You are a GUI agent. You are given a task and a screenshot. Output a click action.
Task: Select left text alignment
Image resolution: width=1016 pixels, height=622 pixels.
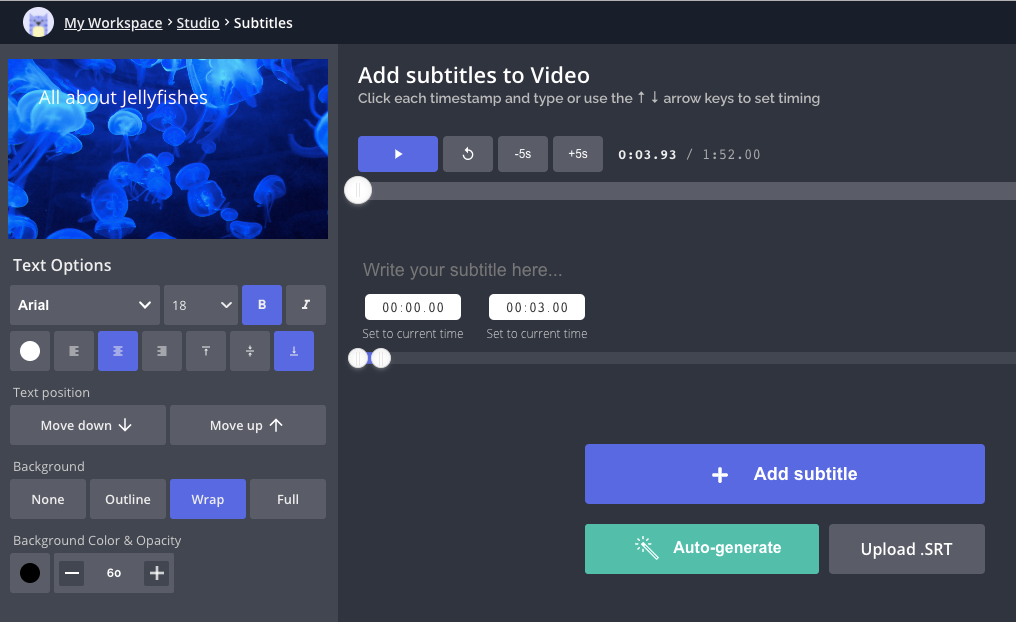(73, 351)
